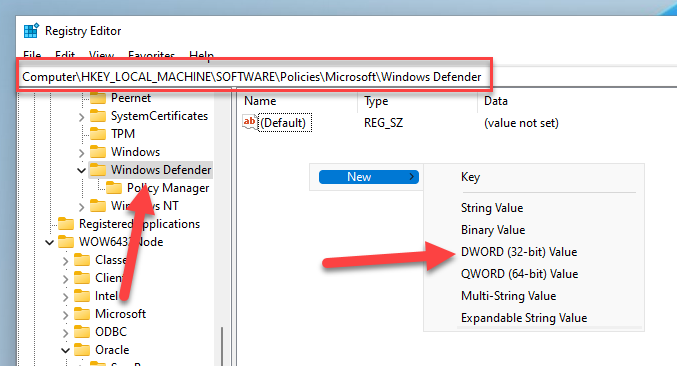Select the TPM tree label

pyautogui.click(x=123, y=134)
